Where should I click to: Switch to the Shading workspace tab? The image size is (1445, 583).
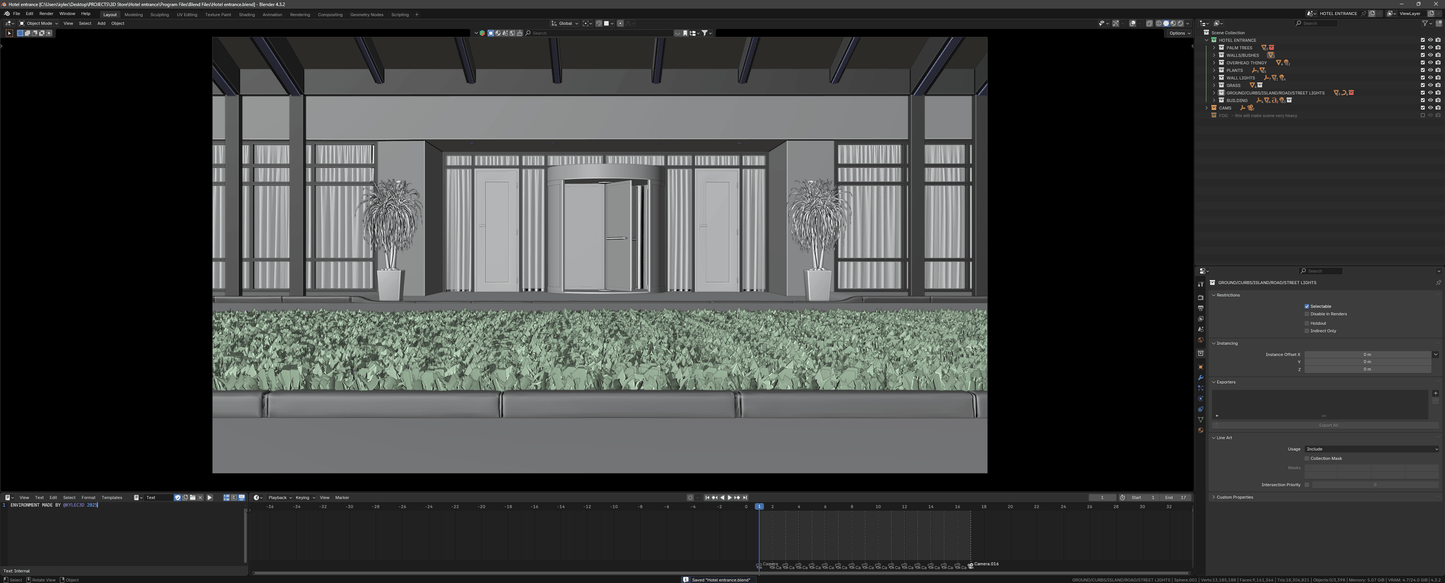tap(246, 14)
